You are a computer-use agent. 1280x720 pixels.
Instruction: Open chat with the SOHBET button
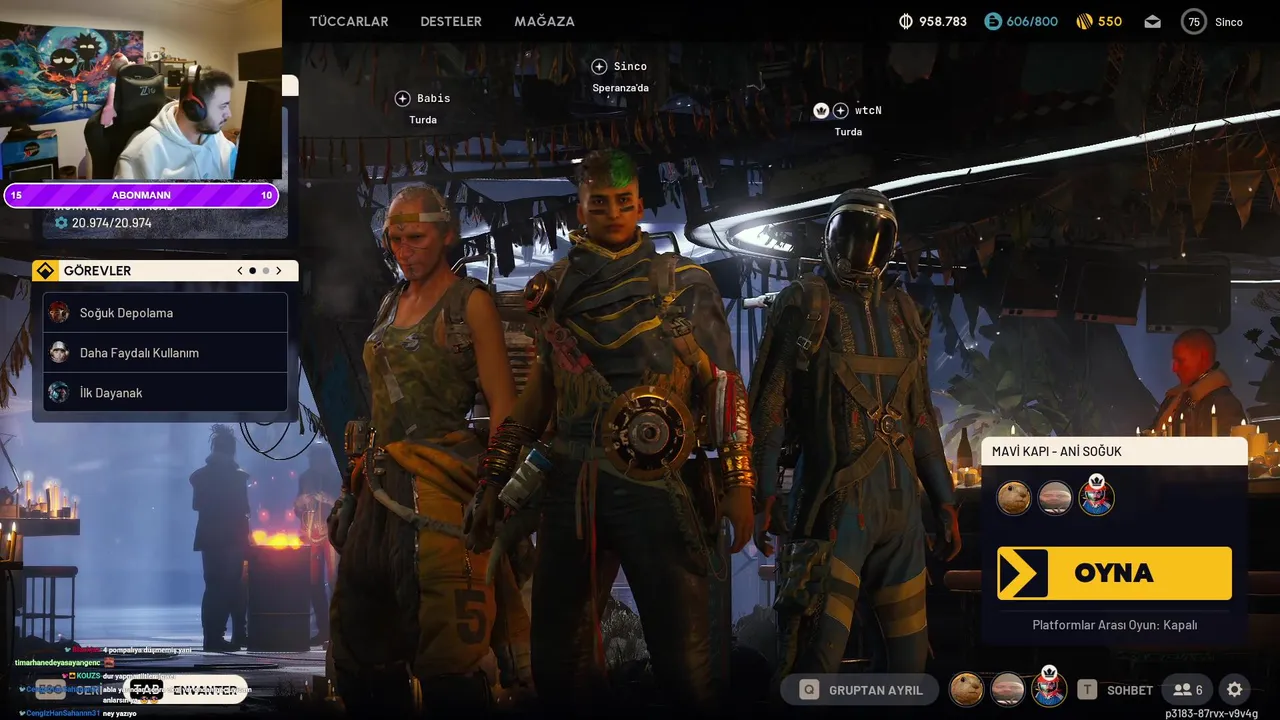click(1130, 690)
